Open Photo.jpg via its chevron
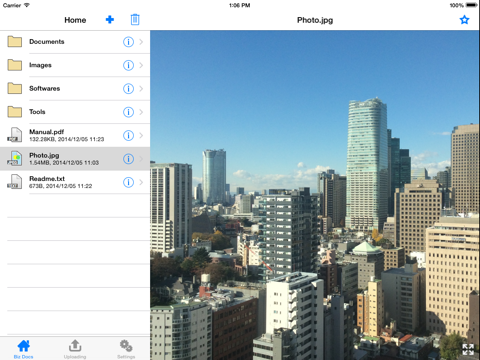Screen dimensions: 480x360 [141, 159]
